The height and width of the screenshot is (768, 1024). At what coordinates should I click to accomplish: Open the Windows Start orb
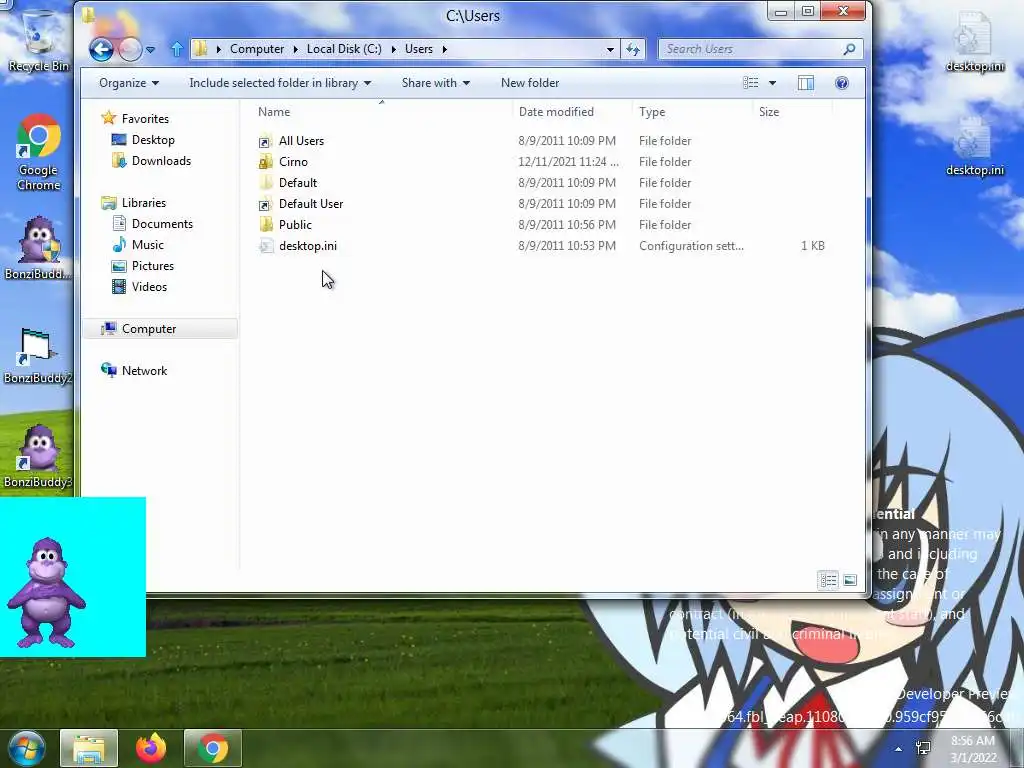[27, 748]
